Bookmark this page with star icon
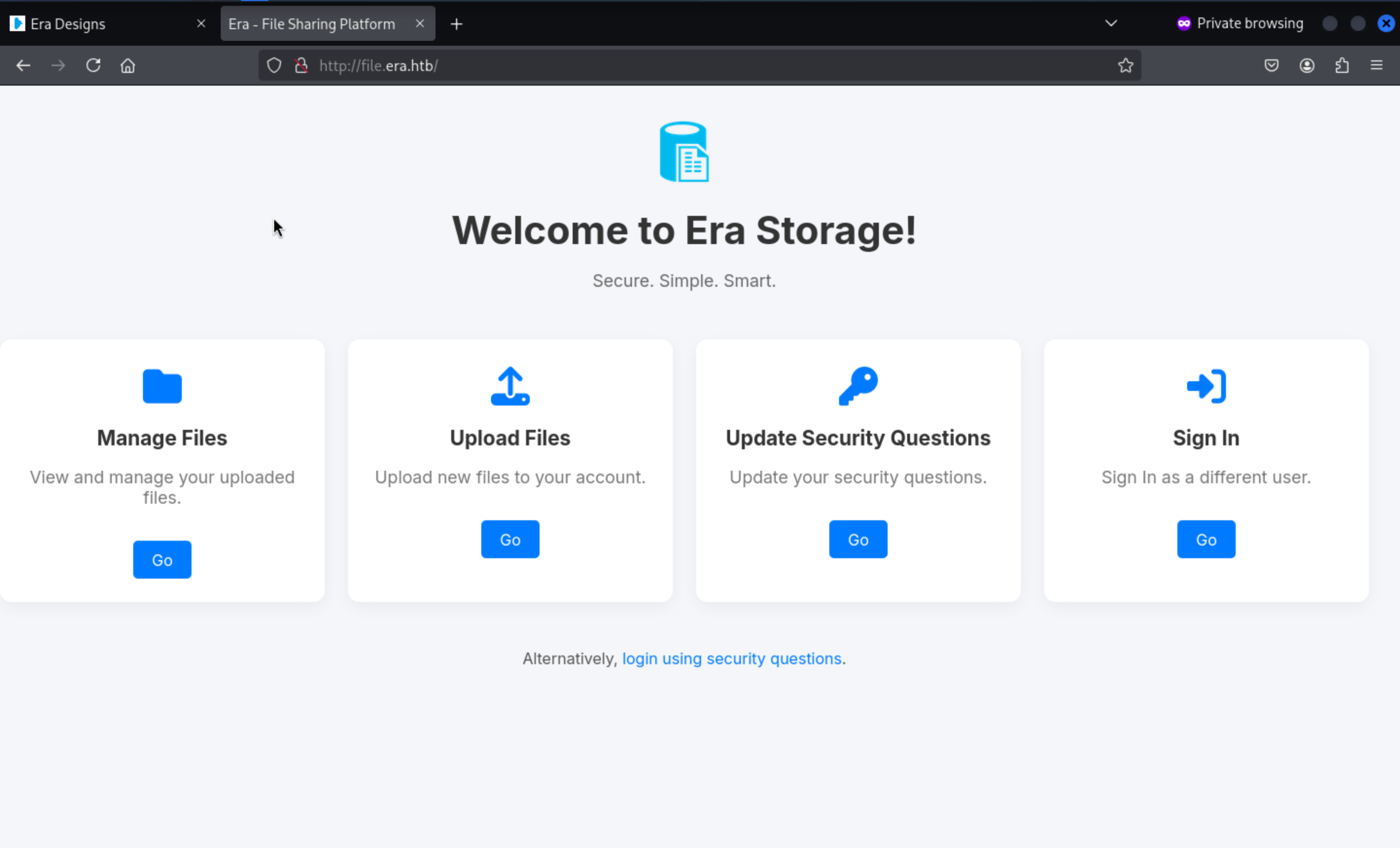Viewport: 1400px width, 848px height. click(x=1125, y=65)
